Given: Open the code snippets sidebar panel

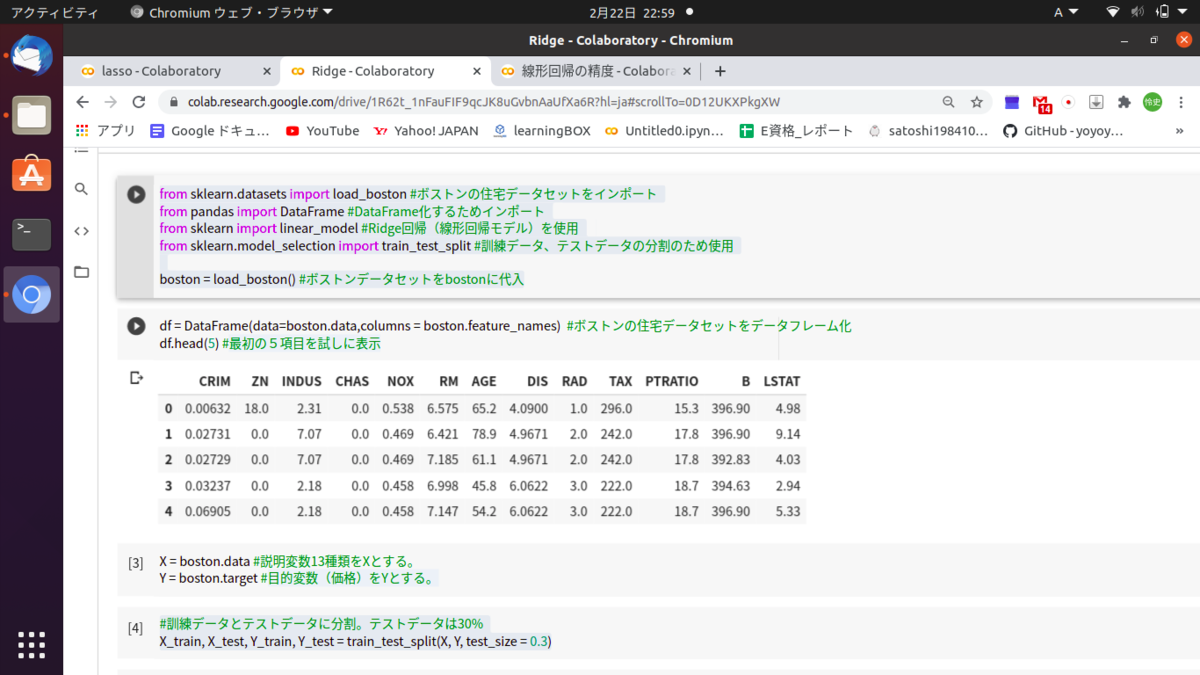Looking at the screenshot, I should [x=81, y=231].
